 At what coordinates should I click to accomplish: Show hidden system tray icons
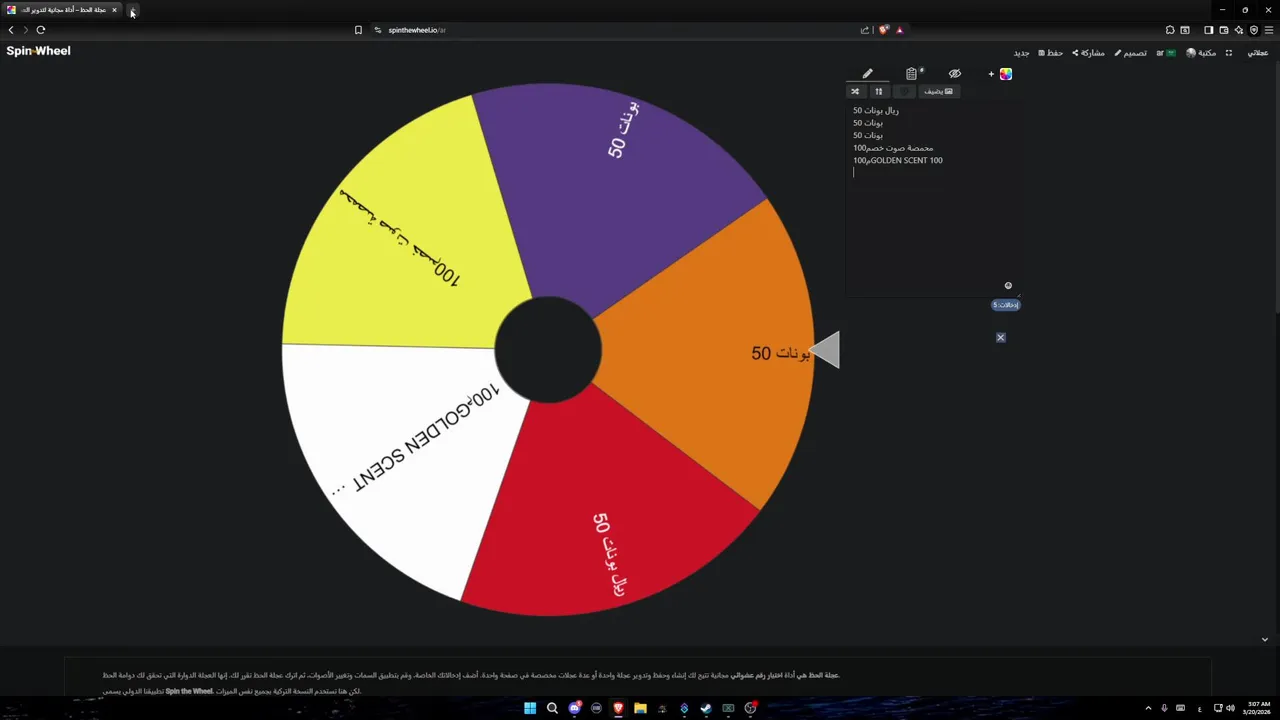[x=1148, y=708]
